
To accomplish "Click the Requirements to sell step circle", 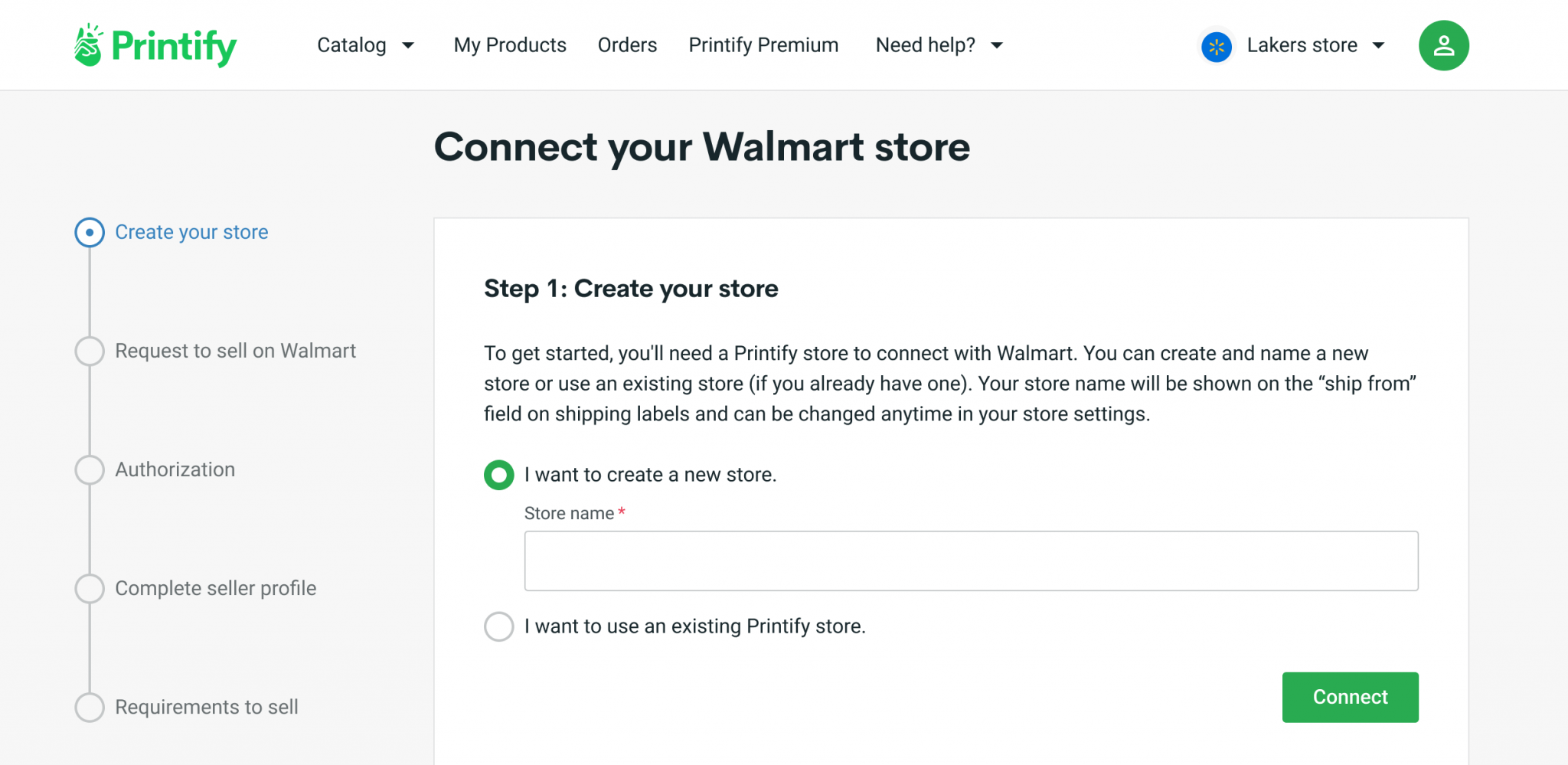I will [x=89, y=707].
